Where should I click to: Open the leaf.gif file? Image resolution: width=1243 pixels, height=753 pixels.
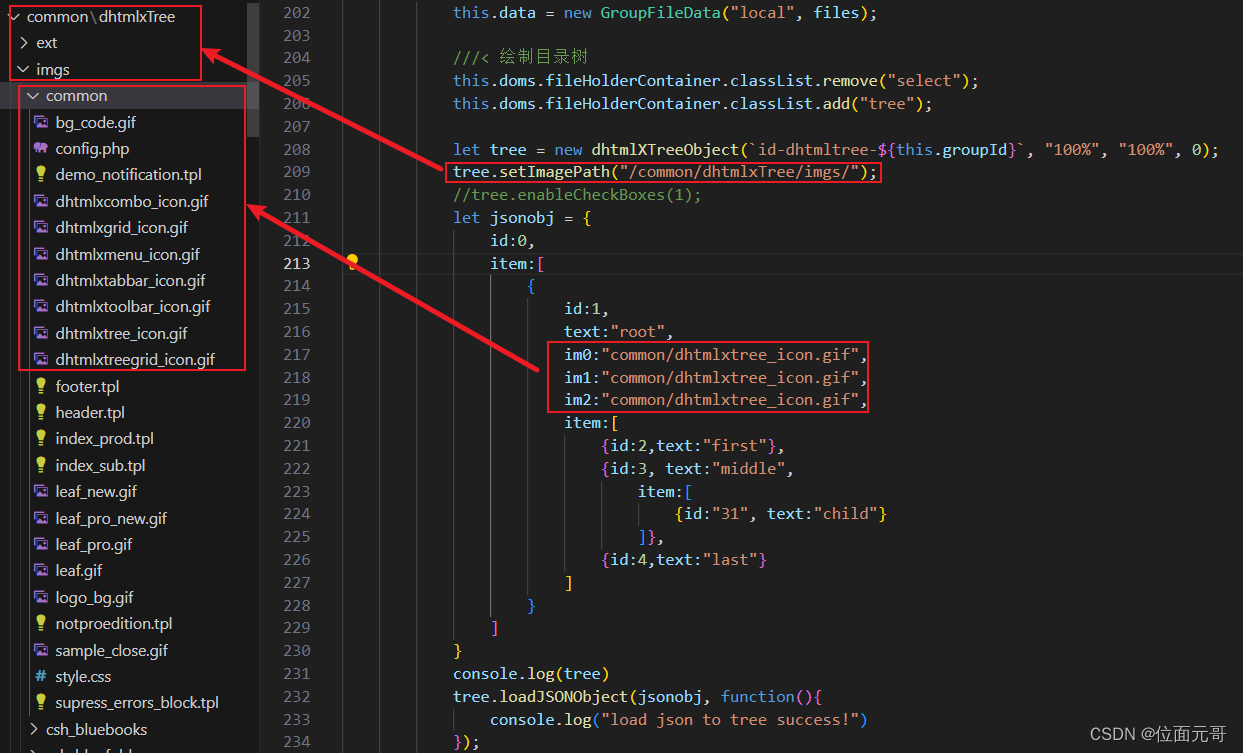coord(79,571)
